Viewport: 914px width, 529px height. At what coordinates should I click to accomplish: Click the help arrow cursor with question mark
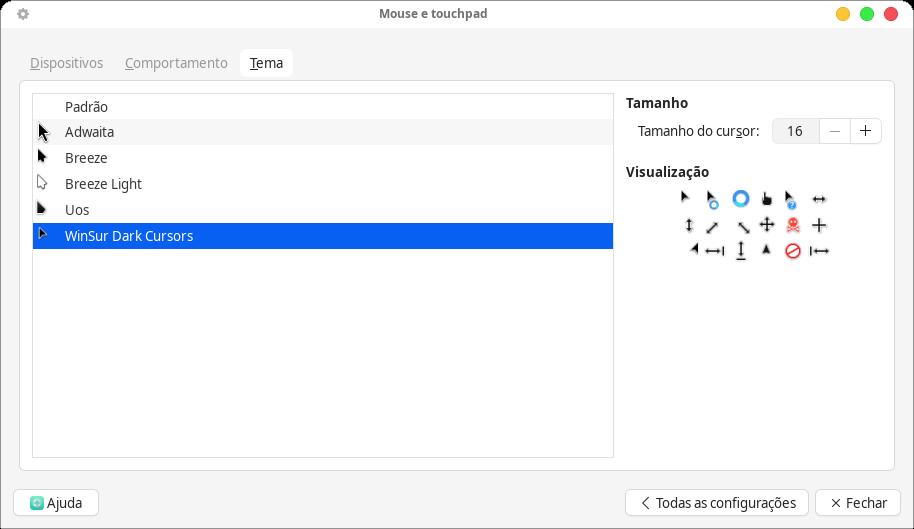tap(791, 199)
